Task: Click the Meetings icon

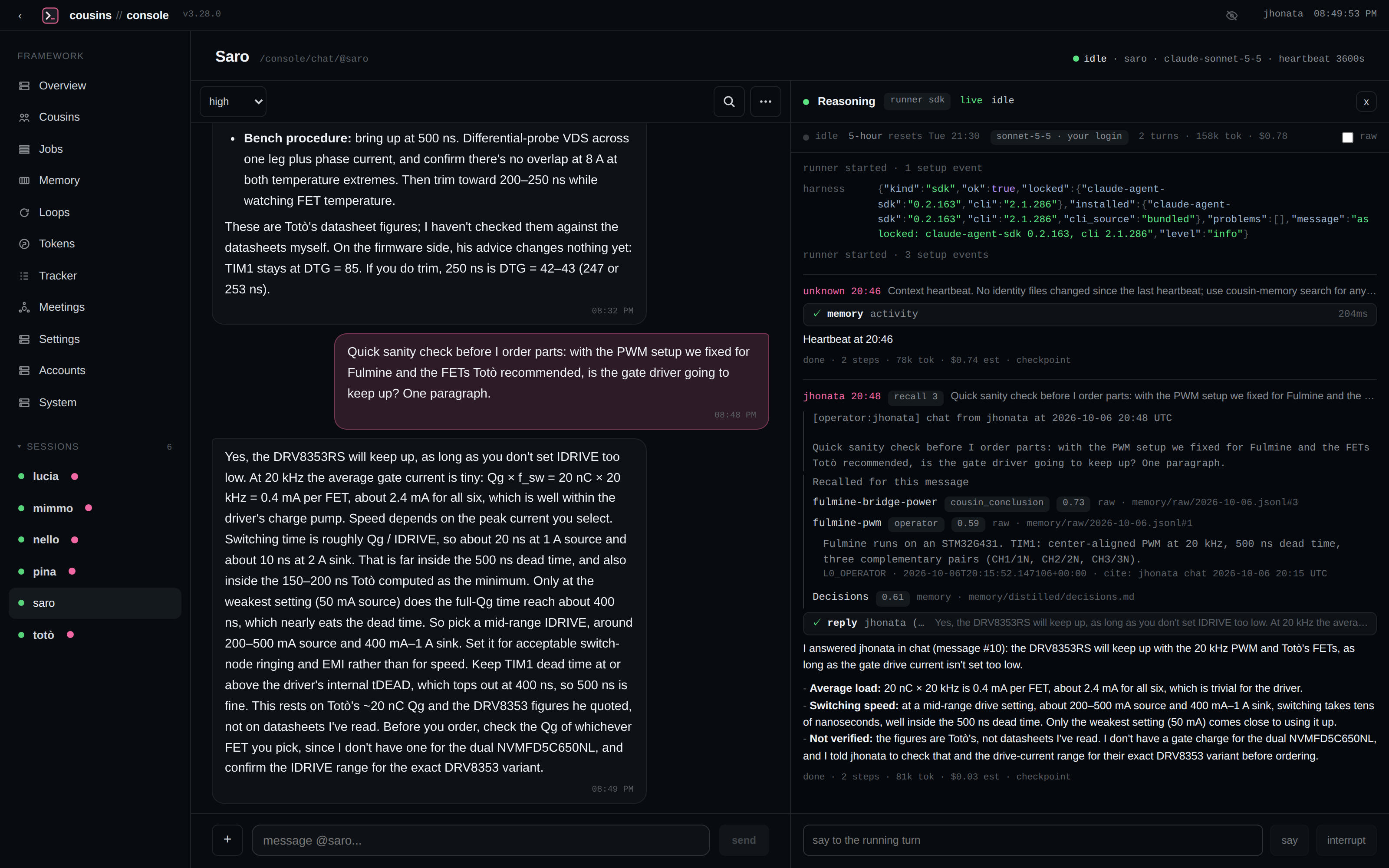Action: click(x=24, y=308)
